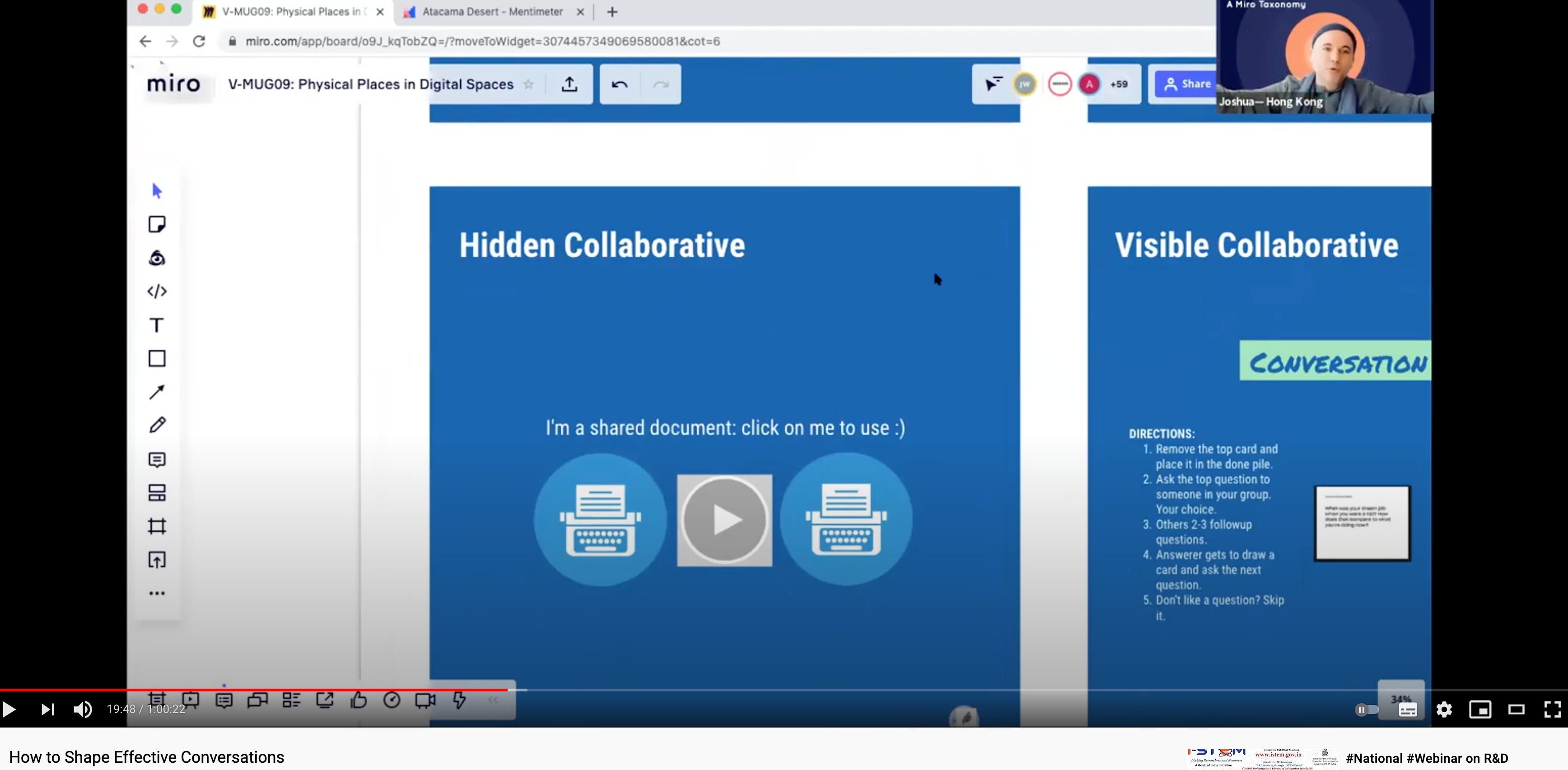Open YouTube settings gear

(x=1444, y=709)
